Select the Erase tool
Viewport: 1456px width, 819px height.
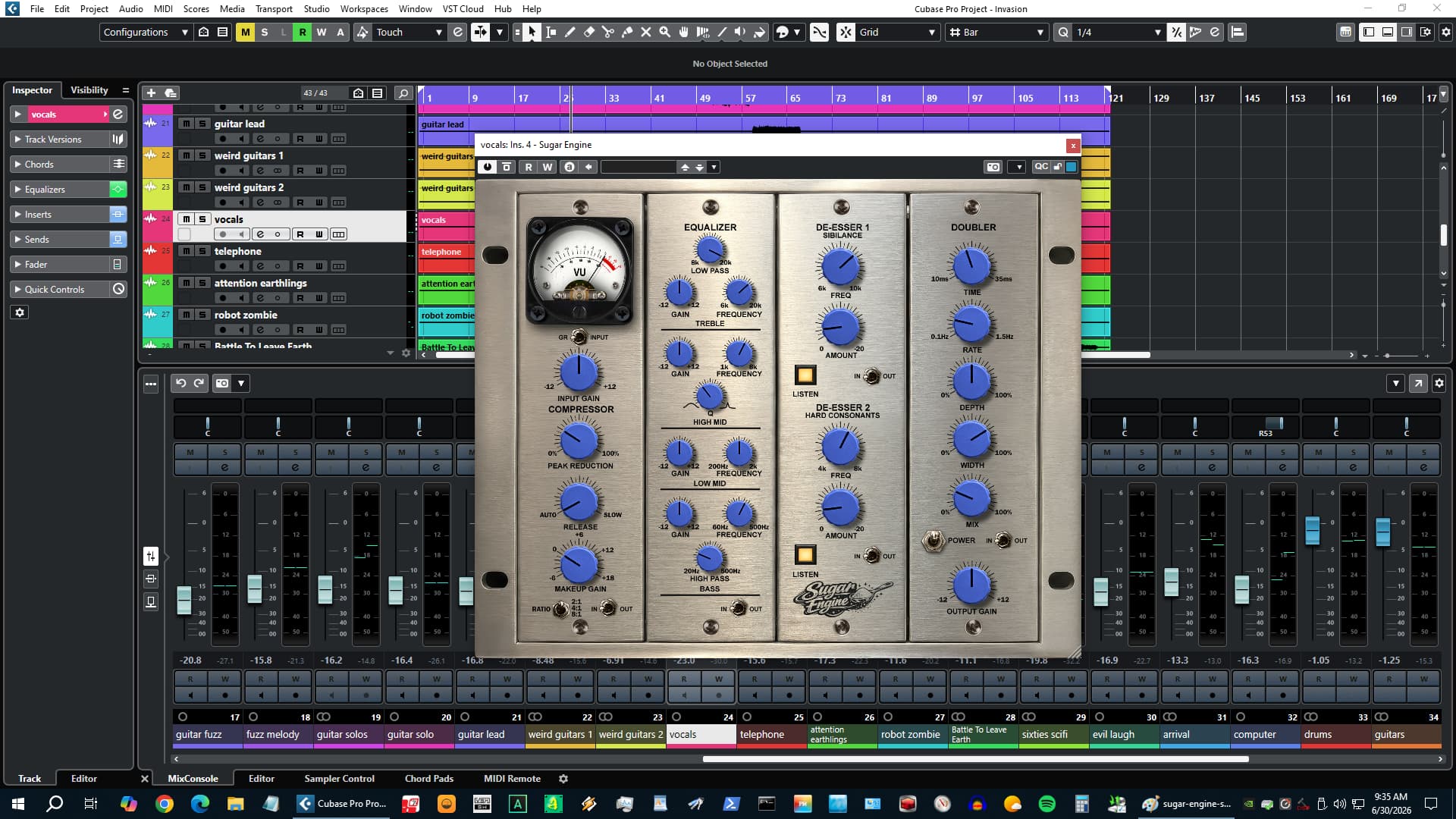588,32
